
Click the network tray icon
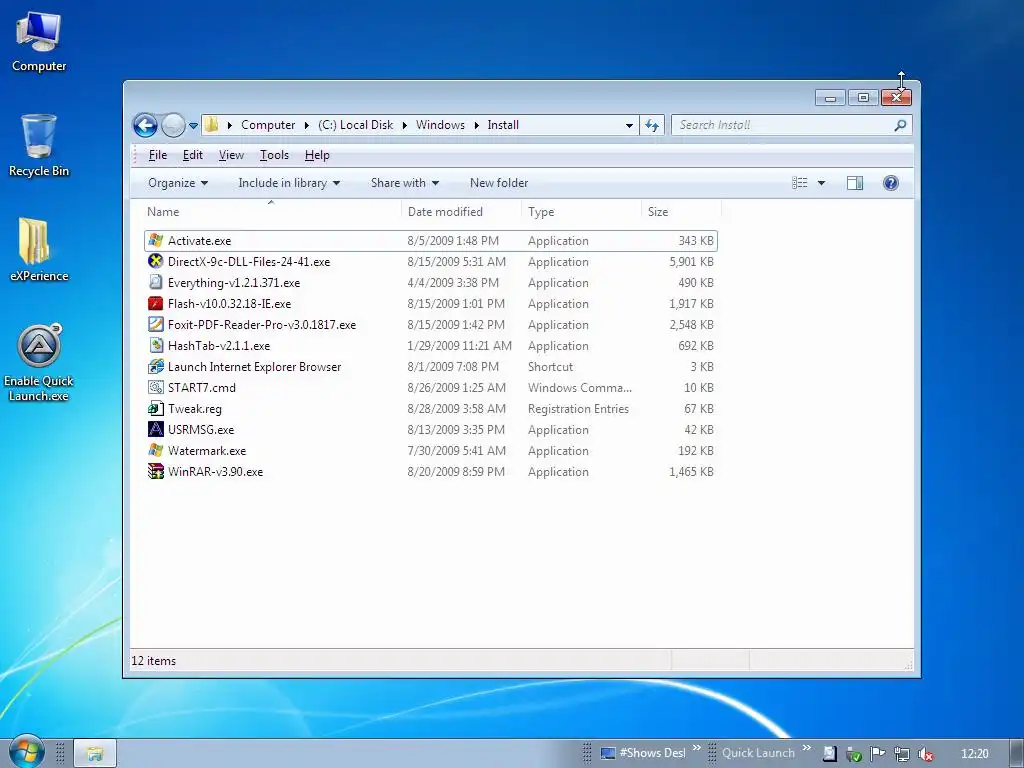tap(901, 754)
